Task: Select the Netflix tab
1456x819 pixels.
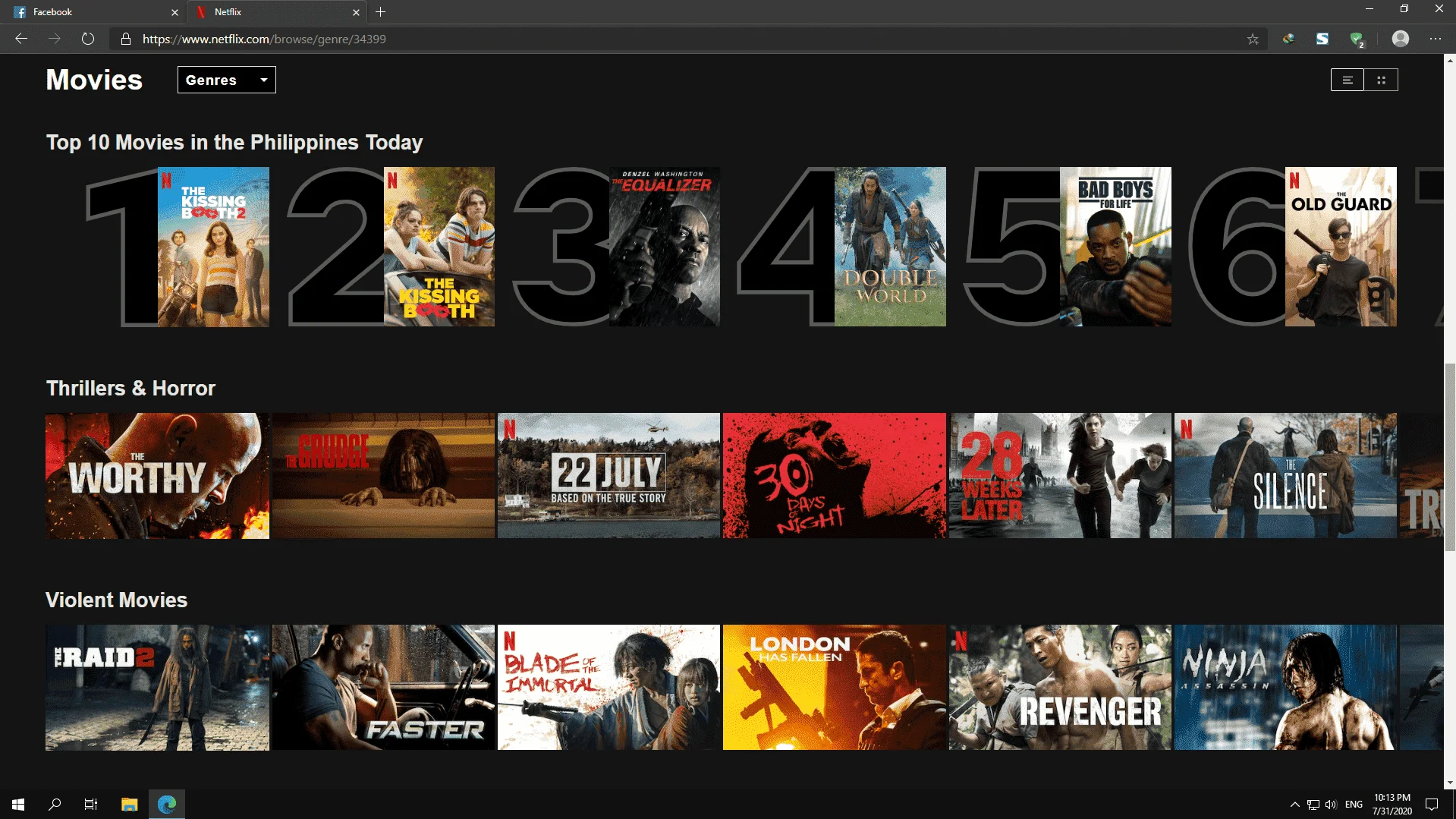Action: pyautogui.click(x=276, y=12)
